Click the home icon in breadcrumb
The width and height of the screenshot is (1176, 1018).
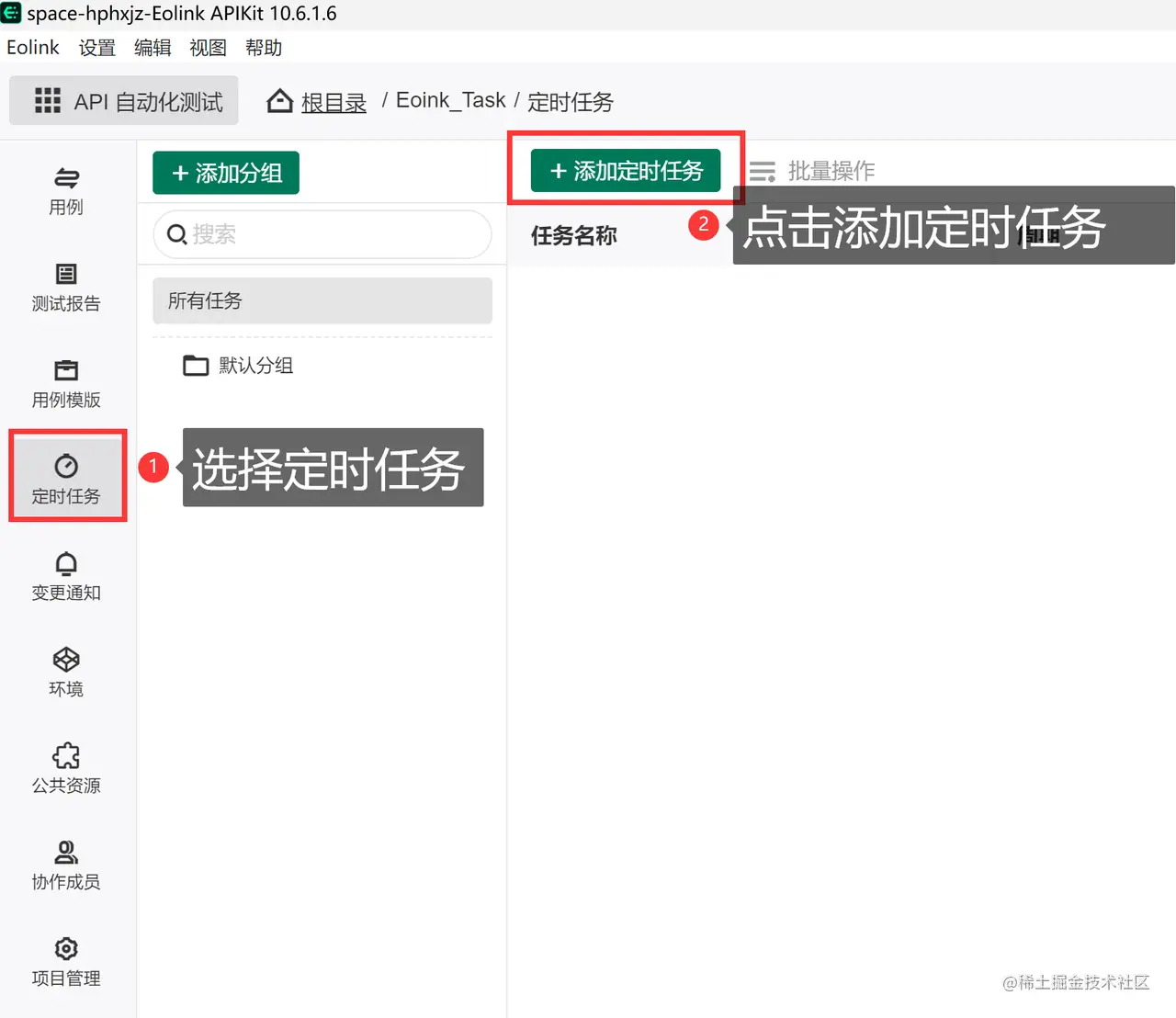(x=279, y=101)
